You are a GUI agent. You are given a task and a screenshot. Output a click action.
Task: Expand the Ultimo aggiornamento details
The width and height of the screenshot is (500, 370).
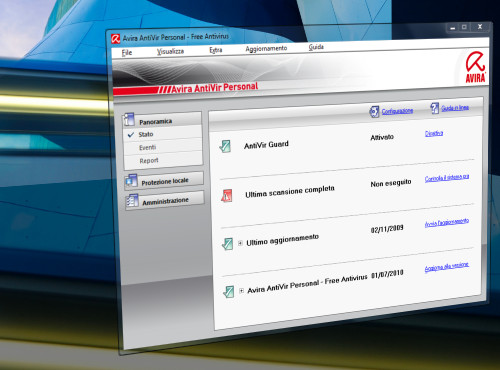(240, 243)
